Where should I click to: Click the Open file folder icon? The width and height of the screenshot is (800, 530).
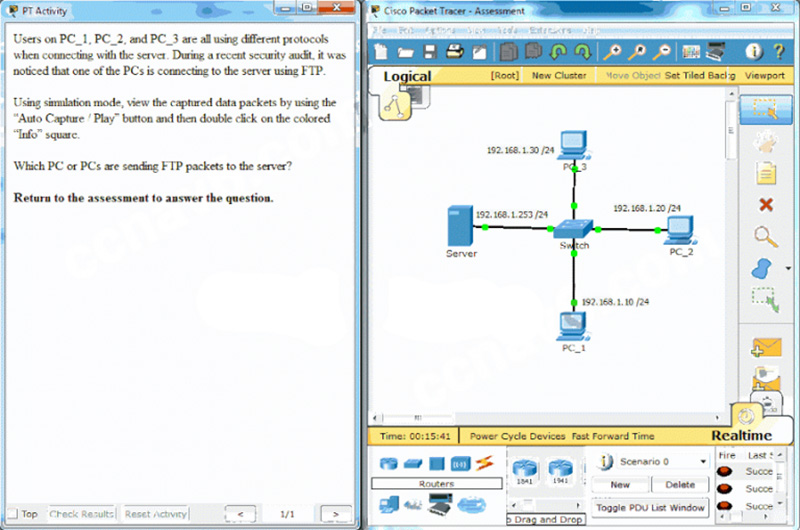pyautogui.click(x=406, y=52)
